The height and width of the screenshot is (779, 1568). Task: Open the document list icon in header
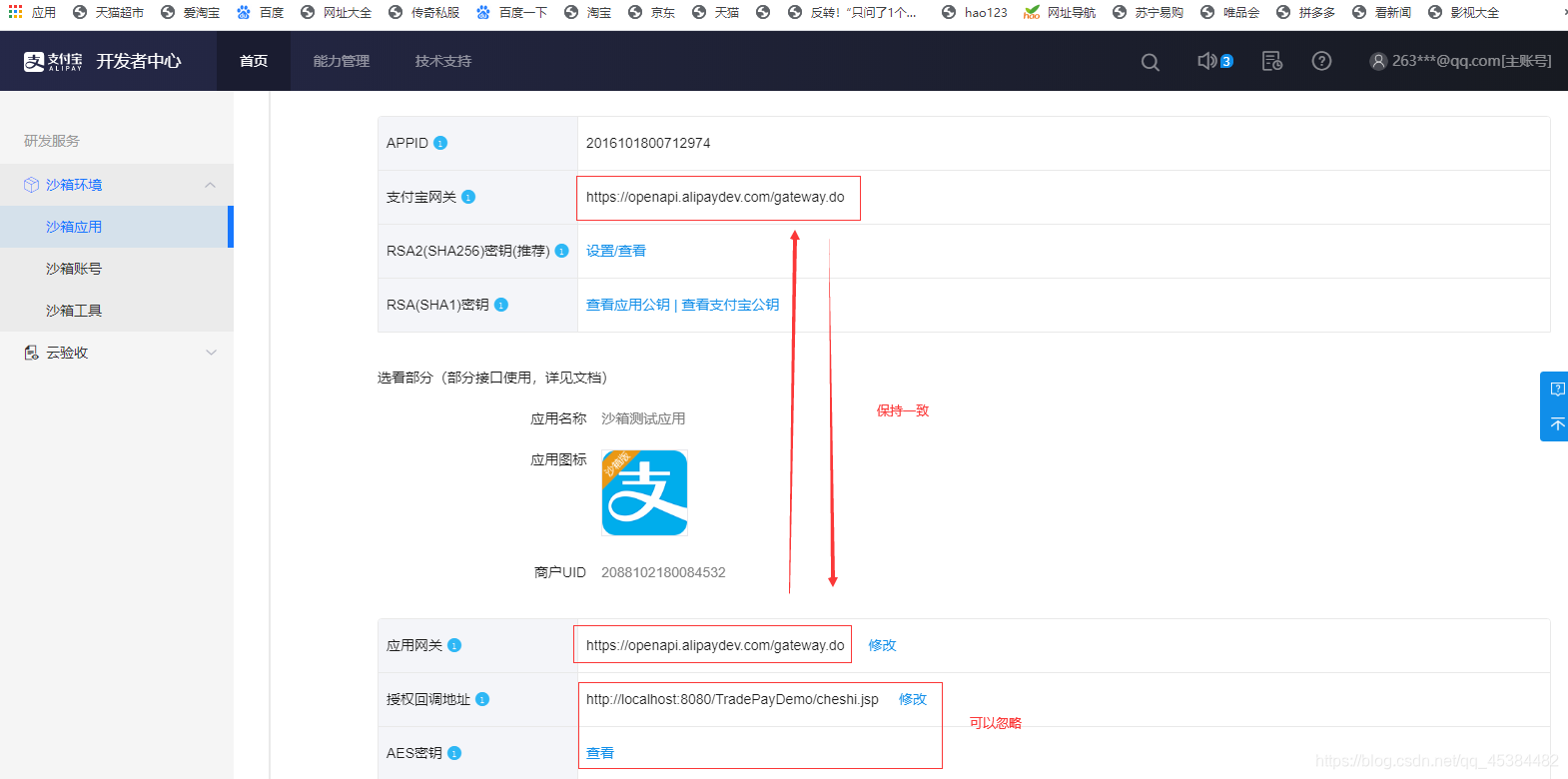click(1272, 61)
